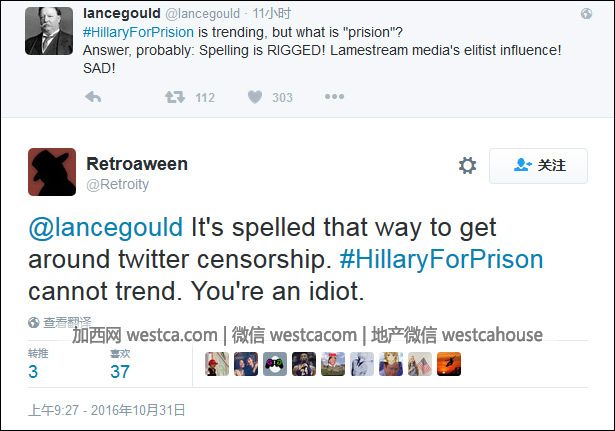This screenshot has width=615, height=431.
Task: Open the @Retroity username handle
Action: coord(117,184)
